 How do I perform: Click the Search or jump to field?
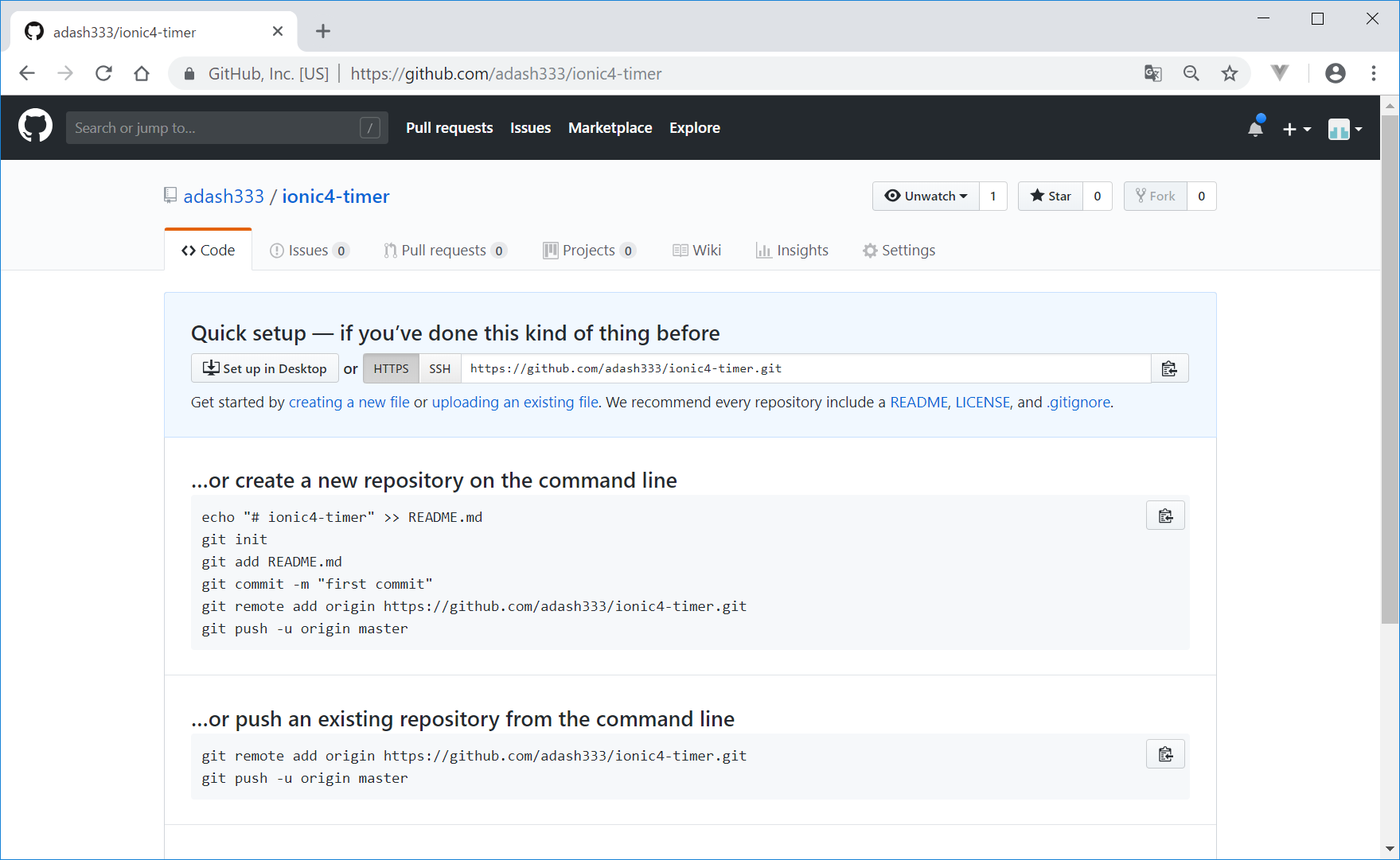coord(227,127)
